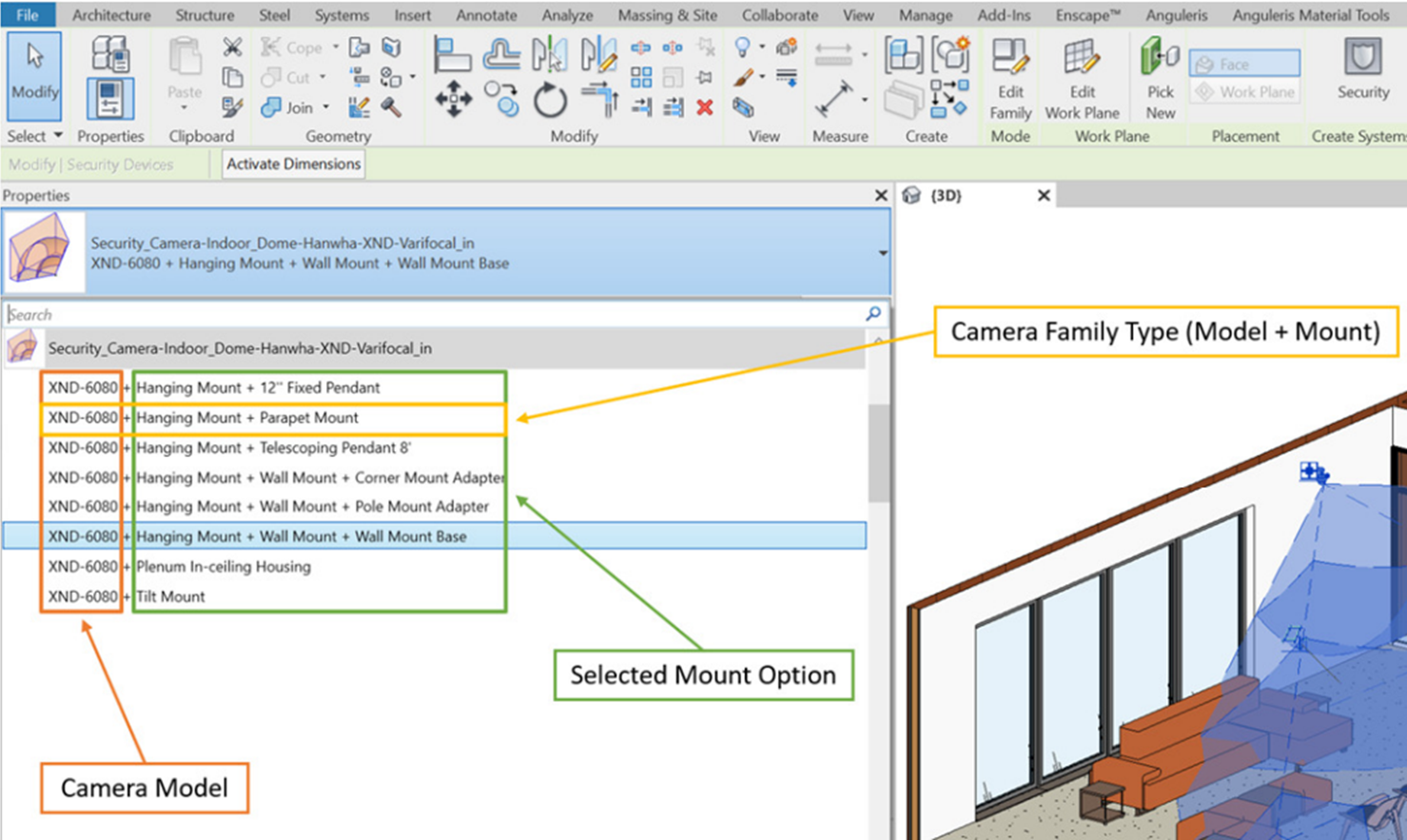This screenshot has height=840, width=1407.
Task: Click the search magnifier icon
Action: click(x=873, y=313)
